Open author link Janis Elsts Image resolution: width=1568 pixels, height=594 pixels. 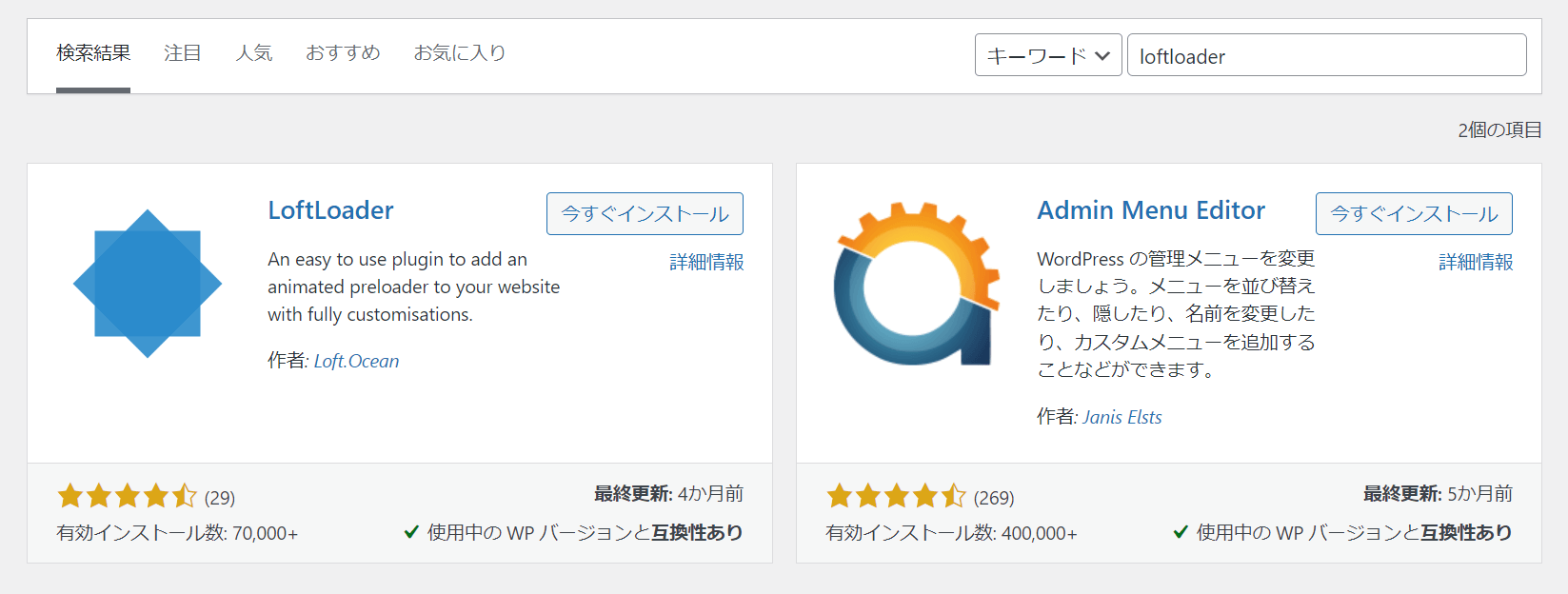click(1121, 417)
